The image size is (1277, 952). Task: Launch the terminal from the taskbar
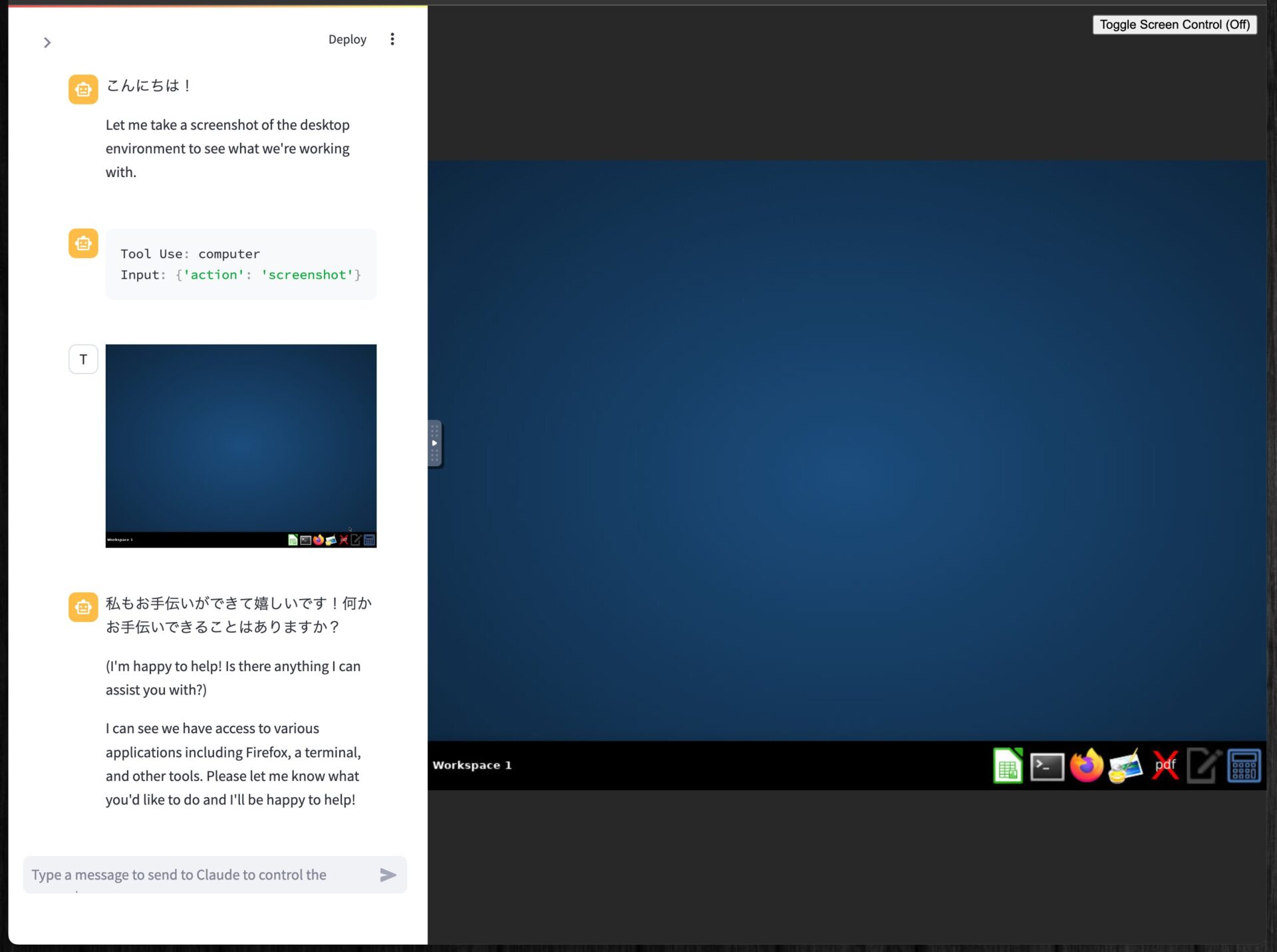(1047, 766)
